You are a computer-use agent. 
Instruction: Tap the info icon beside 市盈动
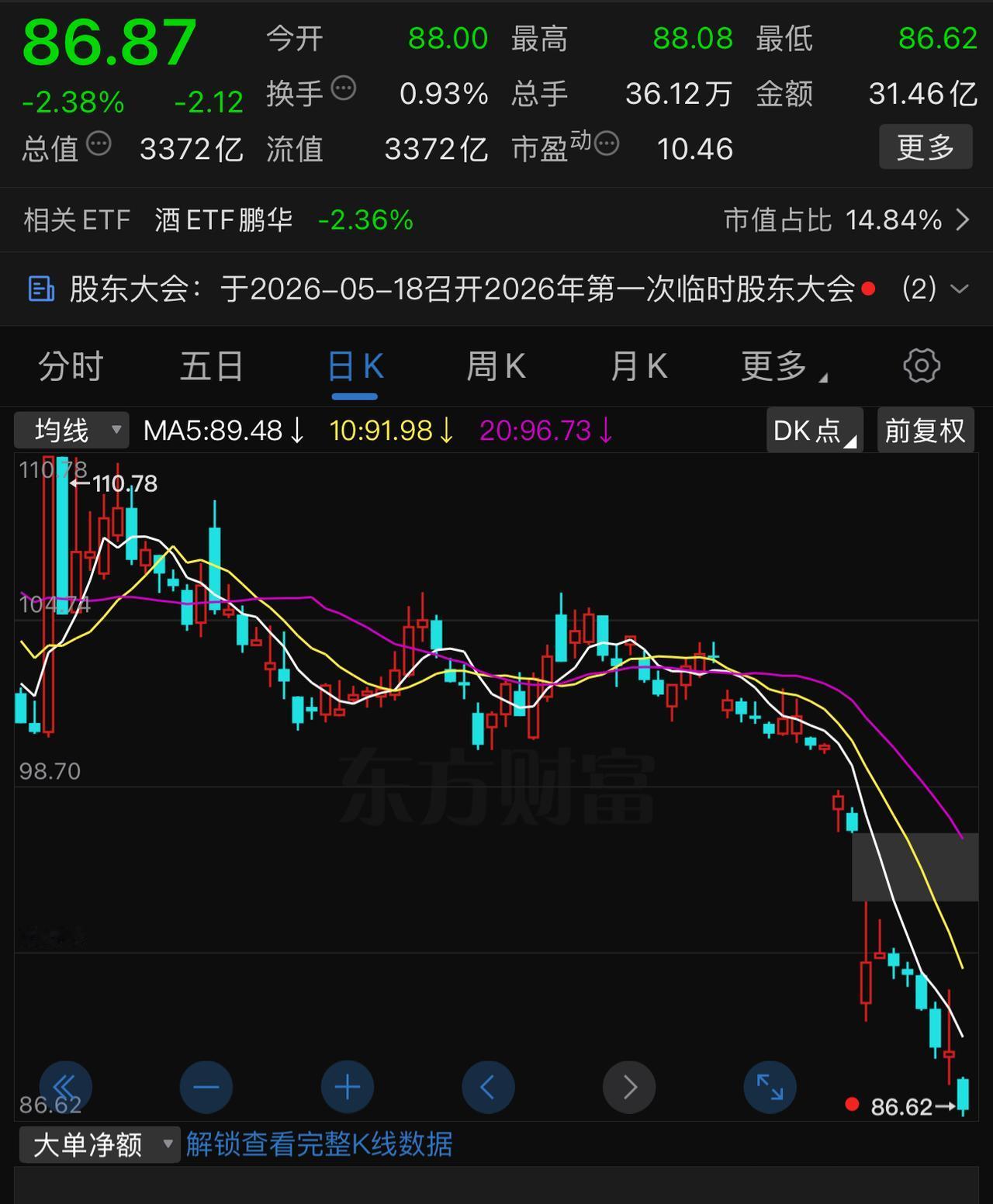(607, 144)
